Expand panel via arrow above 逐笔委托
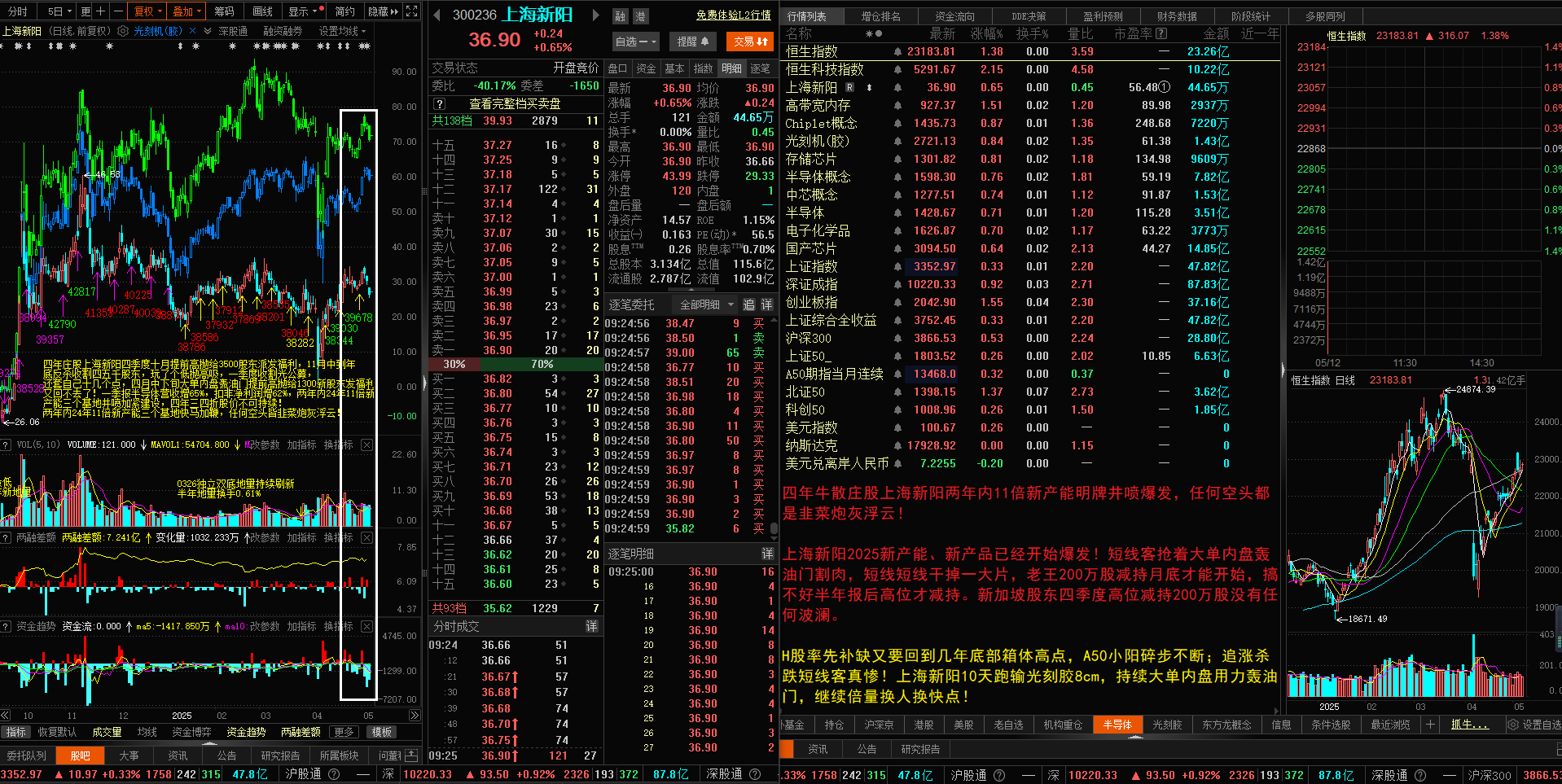Viewport: 1562px width, 784px height. tap(692, 291)
